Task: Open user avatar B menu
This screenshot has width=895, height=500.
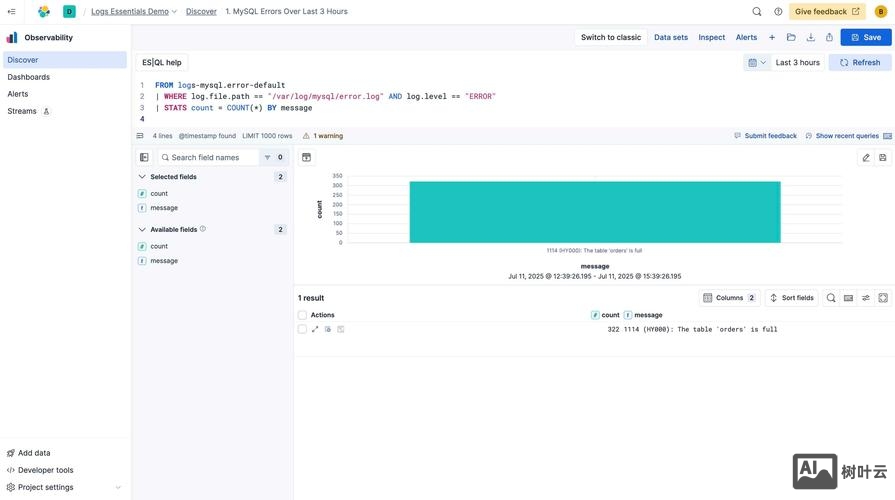Action: coord(881,11)
